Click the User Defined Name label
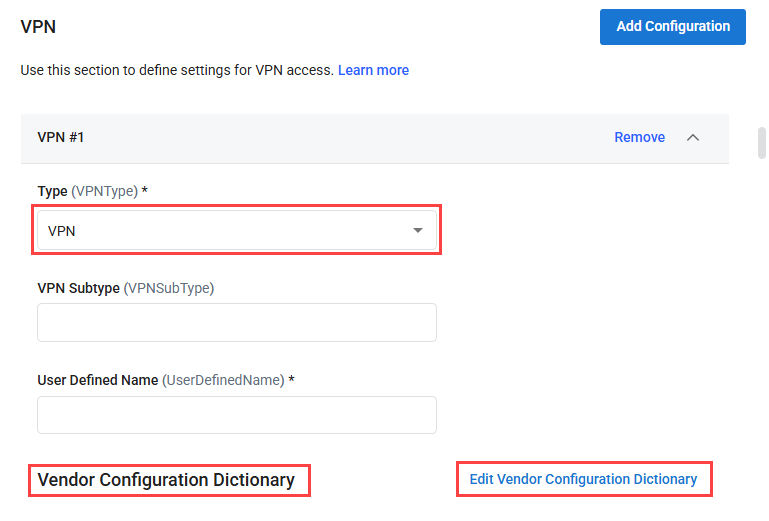769x521 pixels. [x=97, y=380]
